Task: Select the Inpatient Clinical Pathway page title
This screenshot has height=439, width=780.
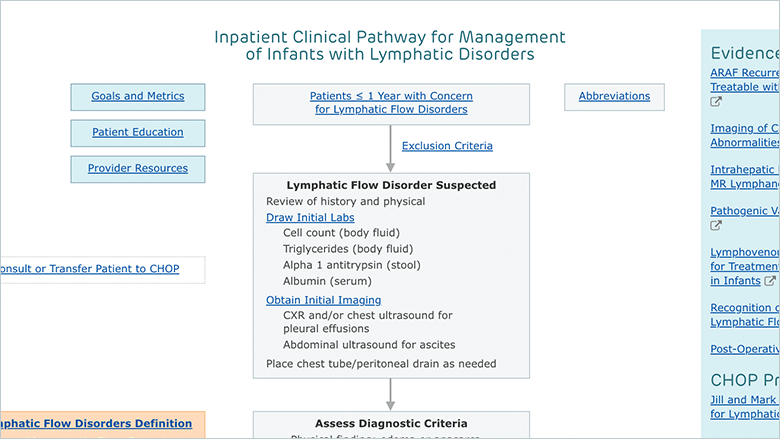Action: [390, 45]
